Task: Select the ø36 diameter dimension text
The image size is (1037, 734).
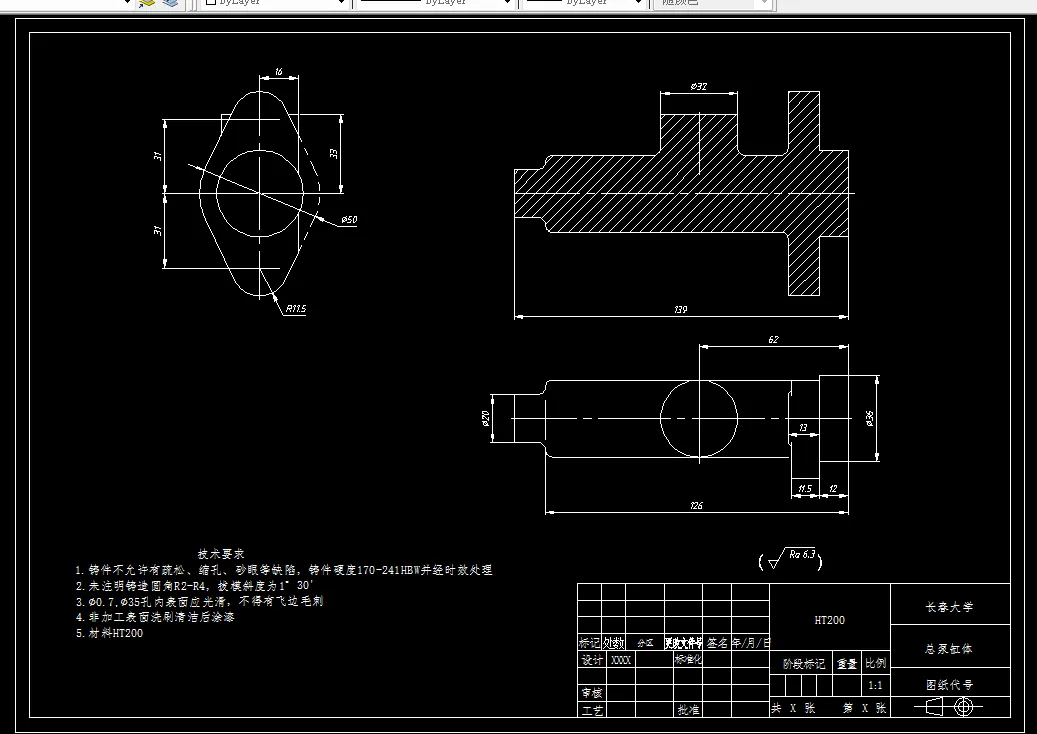Action: pyautogui.click(x=870, y=418)
